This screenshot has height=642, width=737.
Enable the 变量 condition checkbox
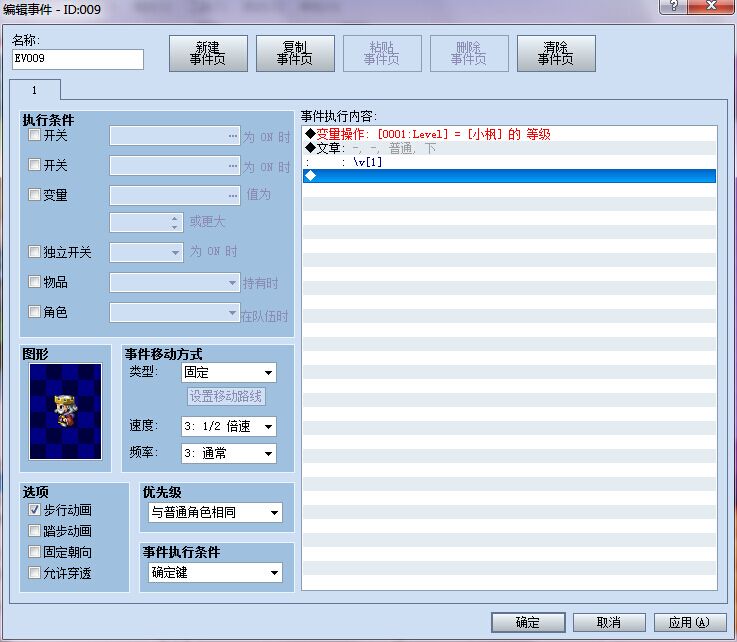[34, 195]
